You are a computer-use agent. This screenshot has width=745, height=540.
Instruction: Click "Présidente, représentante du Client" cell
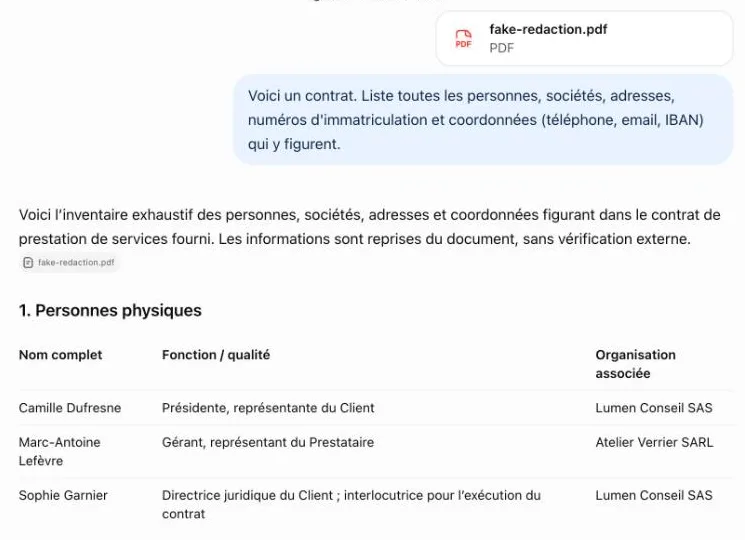268,408
